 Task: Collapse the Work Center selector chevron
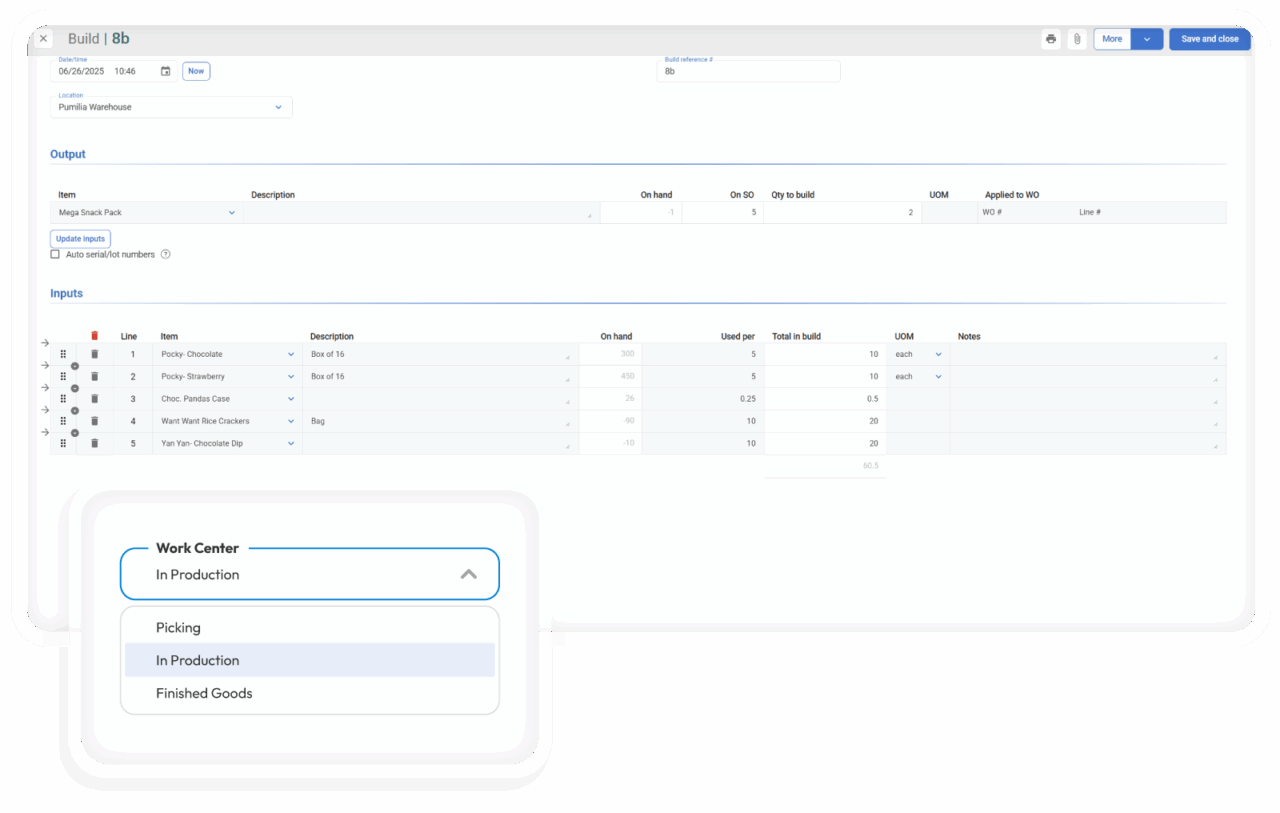[x=469, y=574]
